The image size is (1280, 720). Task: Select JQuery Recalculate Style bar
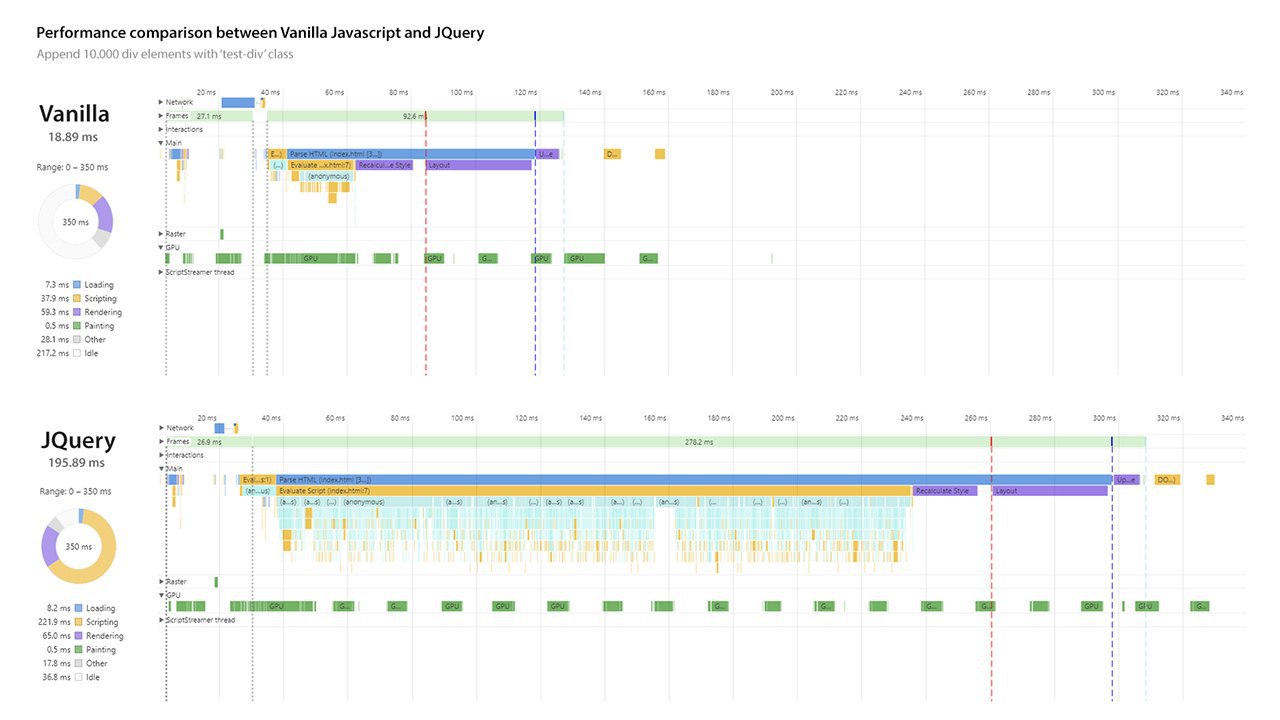coord(945,491)
